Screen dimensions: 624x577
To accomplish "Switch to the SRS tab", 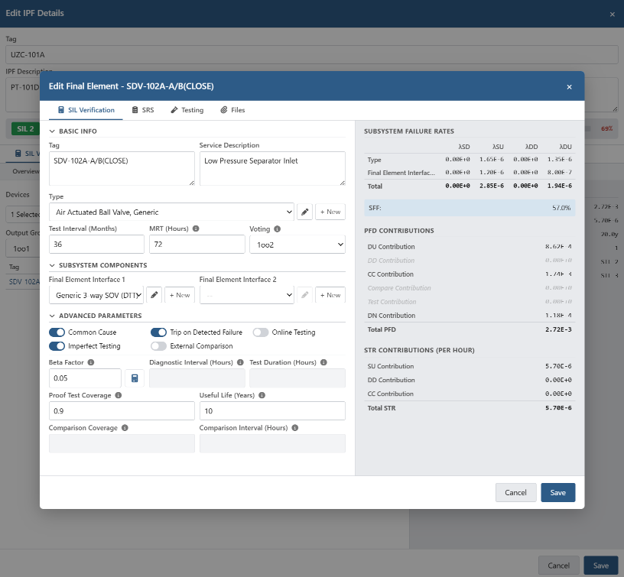I will point(143,110).
